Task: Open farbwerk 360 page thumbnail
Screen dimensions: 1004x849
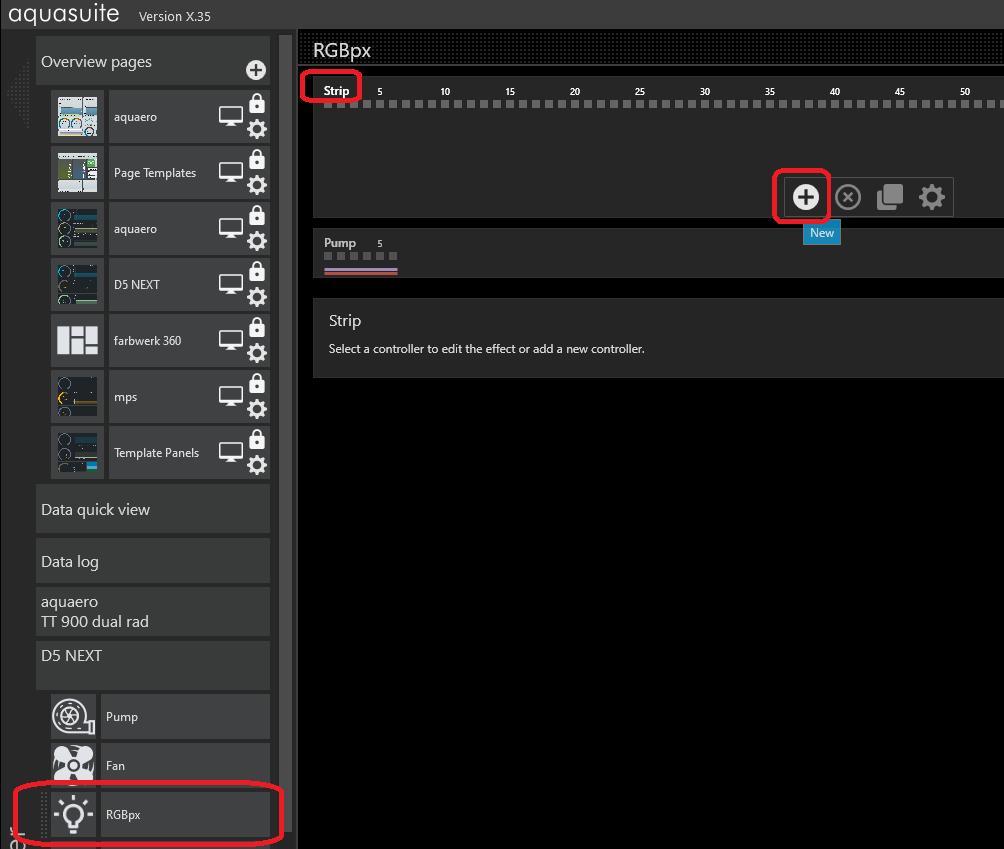Action: (77, 340)
